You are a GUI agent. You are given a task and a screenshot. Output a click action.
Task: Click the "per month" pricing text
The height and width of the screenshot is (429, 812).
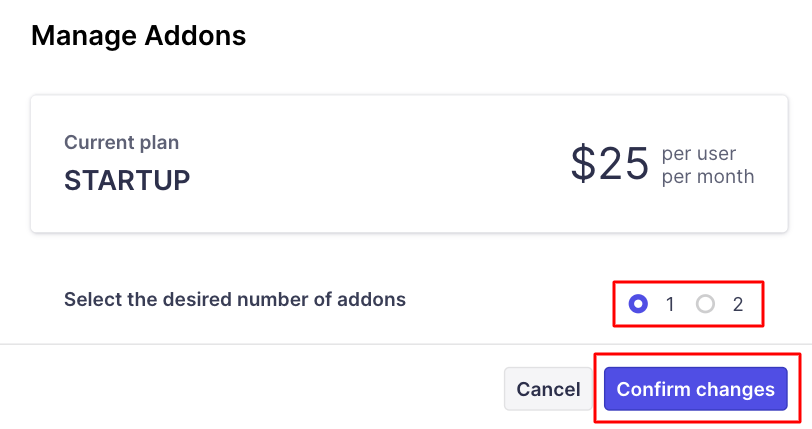click(708, 177)
